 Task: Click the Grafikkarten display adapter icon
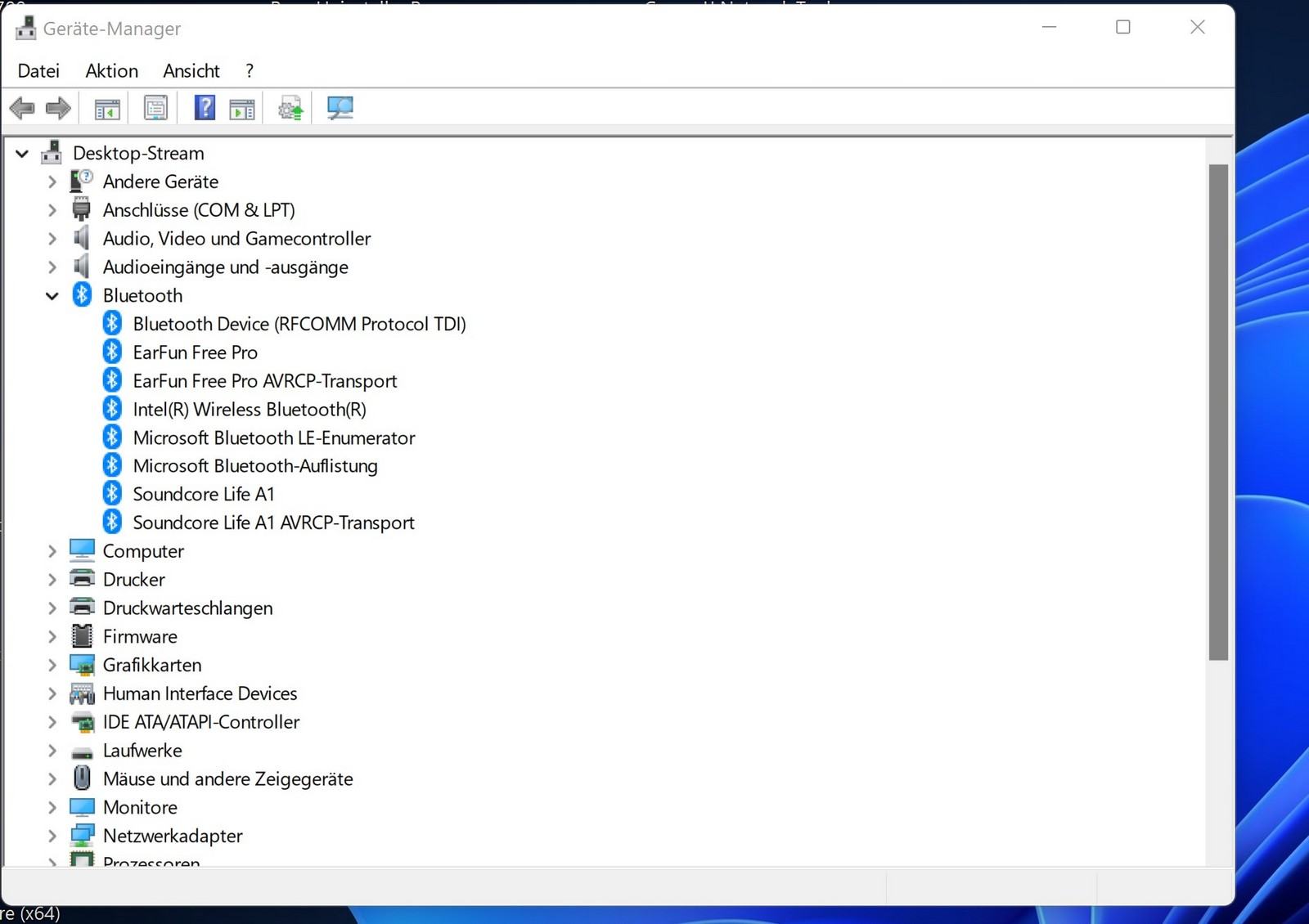coord(82,664)
